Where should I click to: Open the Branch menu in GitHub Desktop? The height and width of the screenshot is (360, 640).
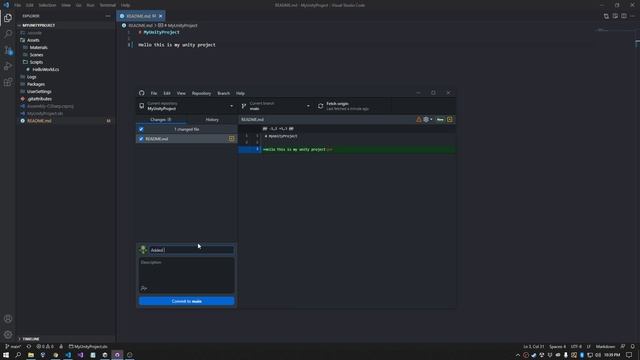coord(223,93)
